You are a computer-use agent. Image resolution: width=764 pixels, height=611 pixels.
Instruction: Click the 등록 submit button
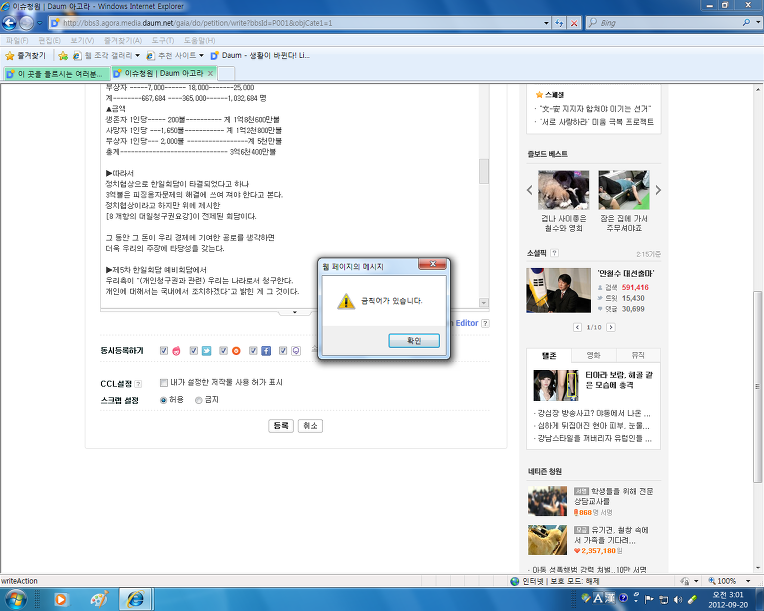click(281, 426)
